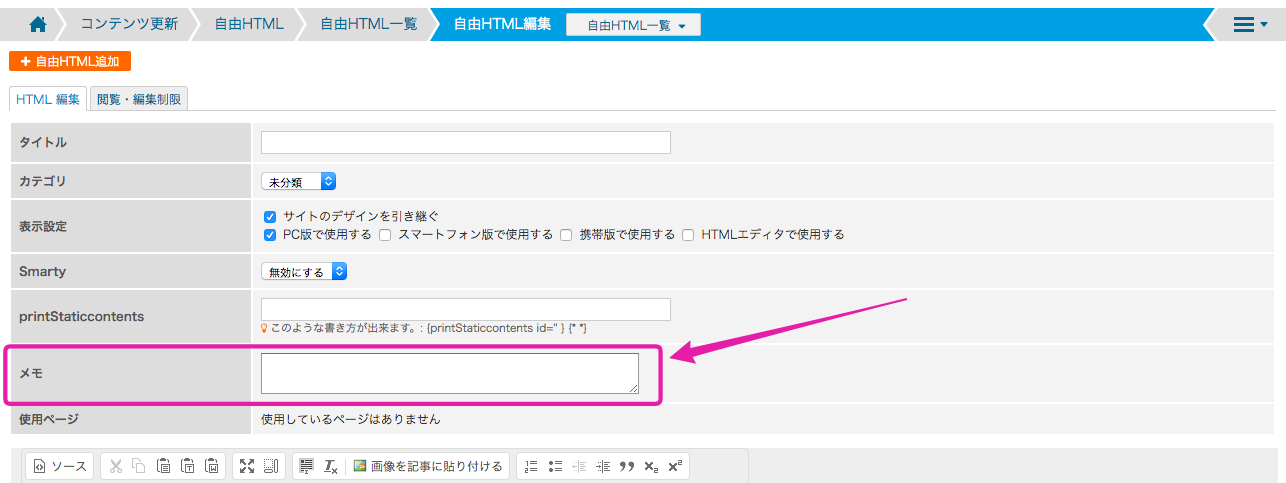This screenshot has height=483, width=1286.
Task: Click the cut scissors icon
Action: pos(115,466)
